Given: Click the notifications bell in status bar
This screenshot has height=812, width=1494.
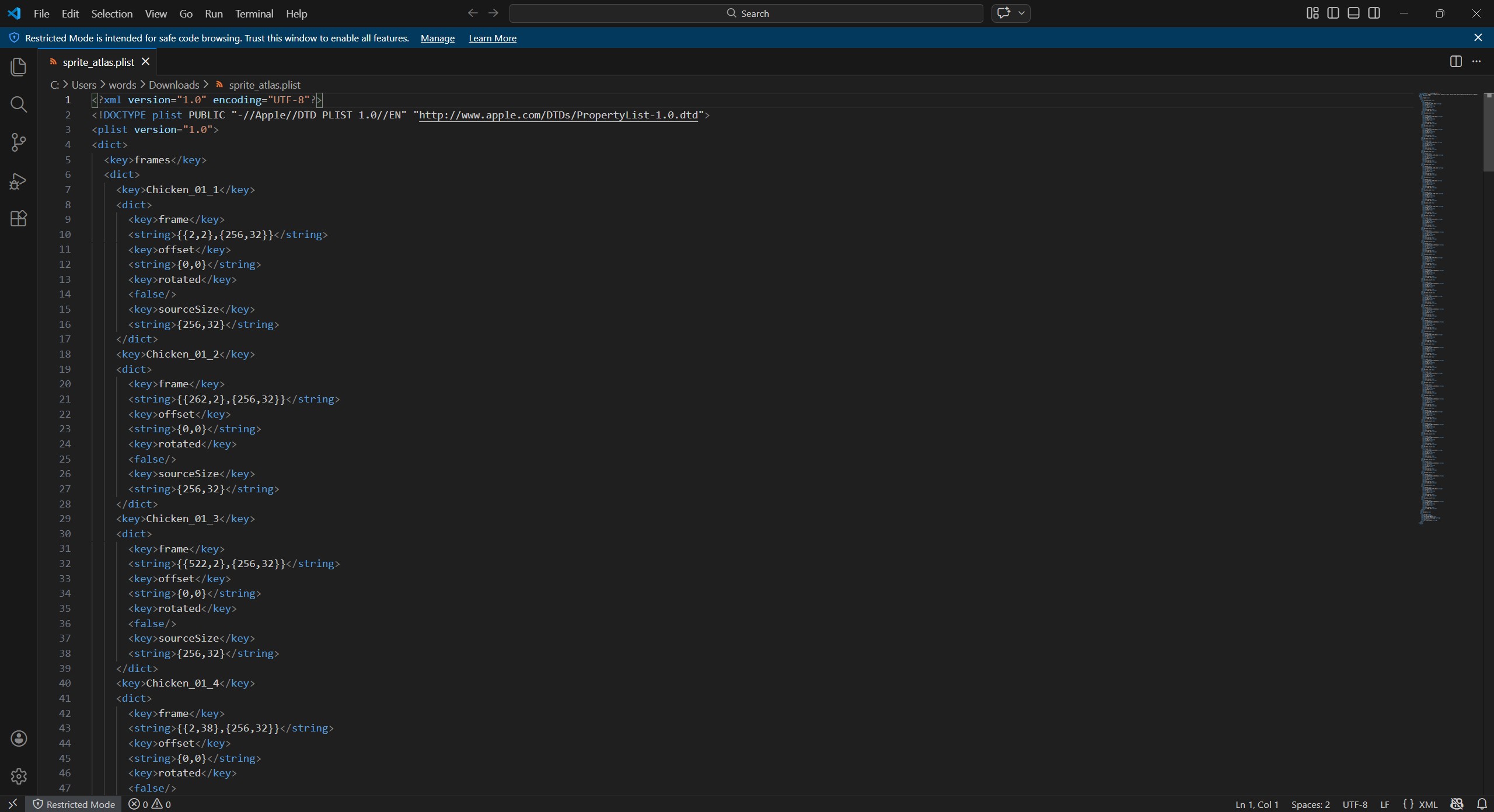Looking at the screenshot, I should click(x=1482, y=804).
